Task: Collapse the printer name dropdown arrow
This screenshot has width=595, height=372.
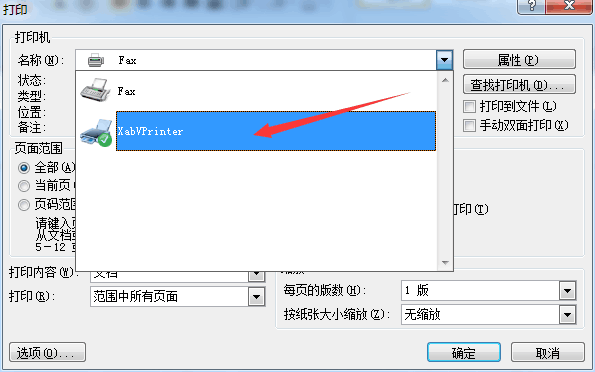Action: [444, 60]
